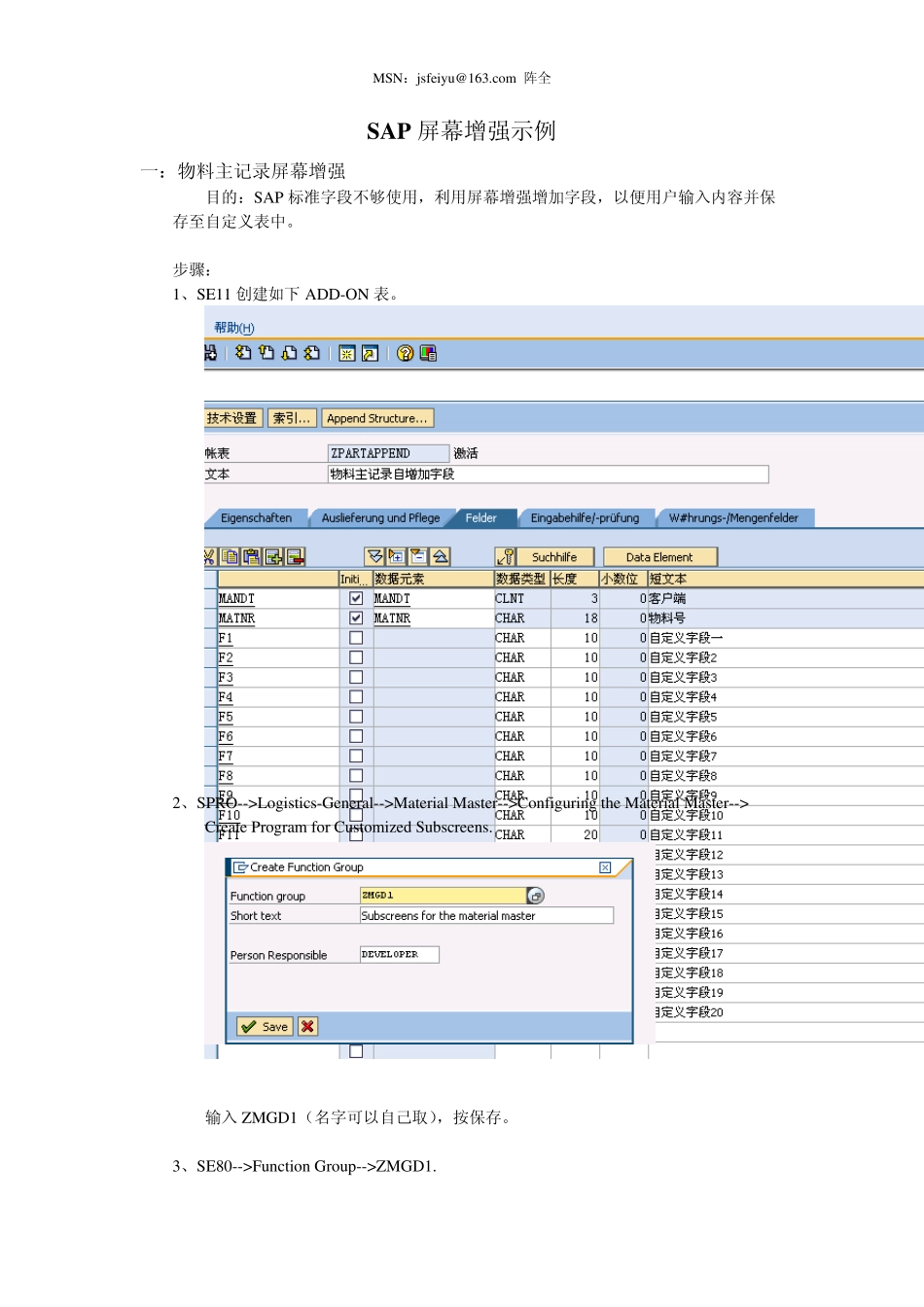Select the F5 field name cell
This screenshot has height=1307, width=924.
[x=276, y=717]
